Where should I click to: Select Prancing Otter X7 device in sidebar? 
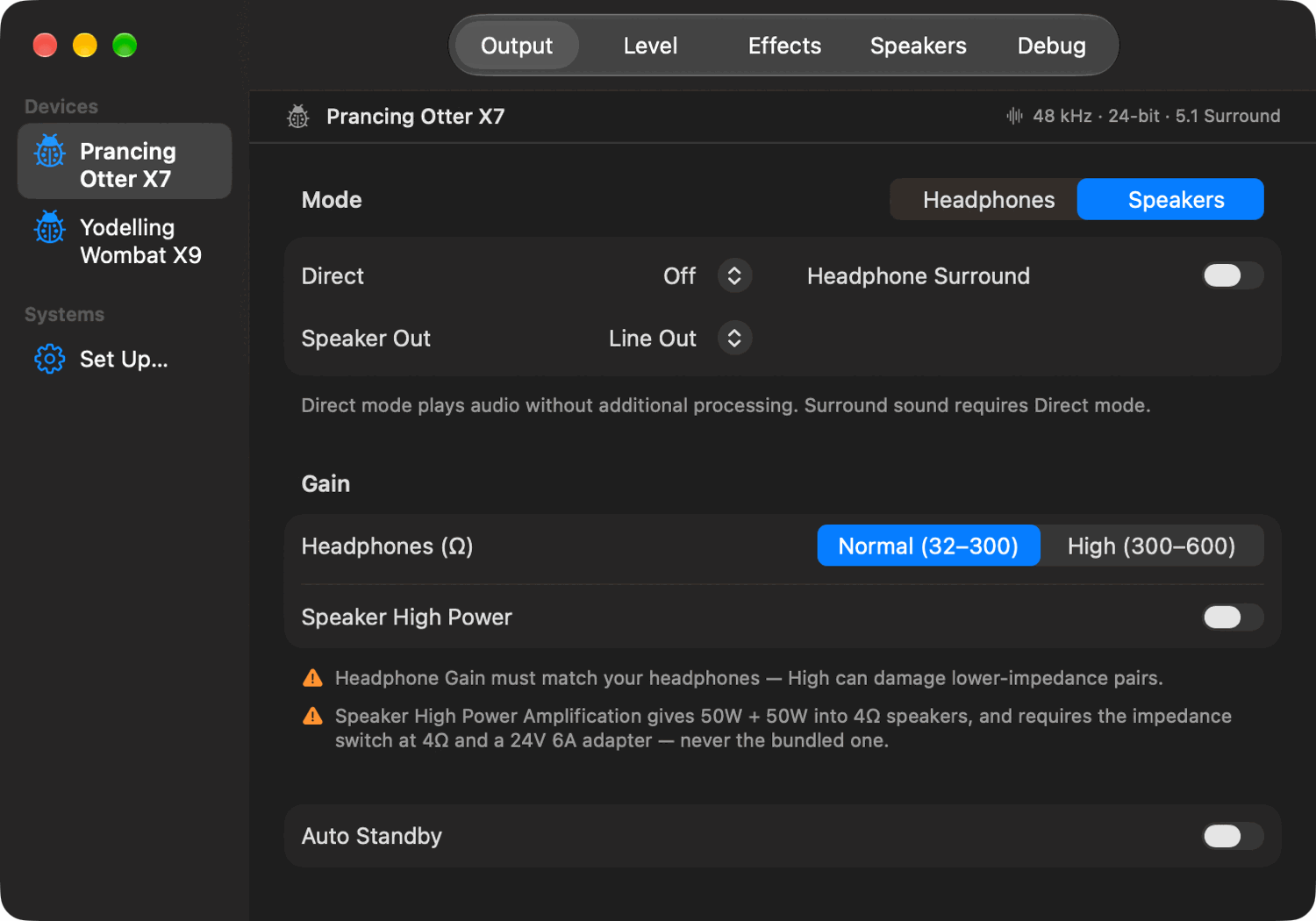125,161
